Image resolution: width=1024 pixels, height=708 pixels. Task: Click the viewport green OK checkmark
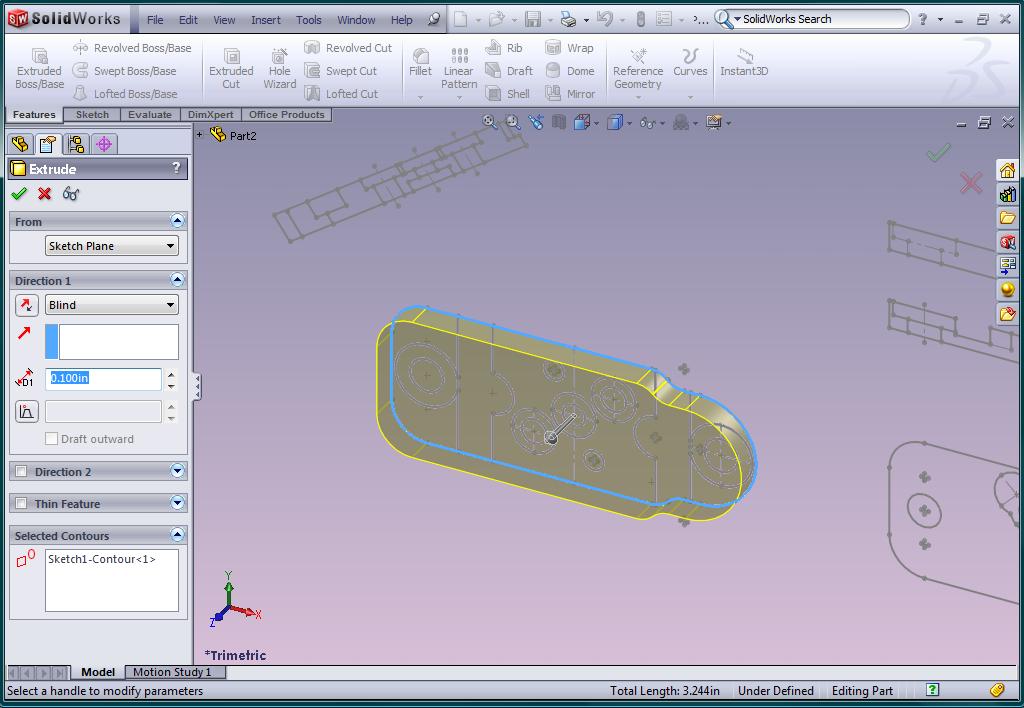tap(938, 153)
